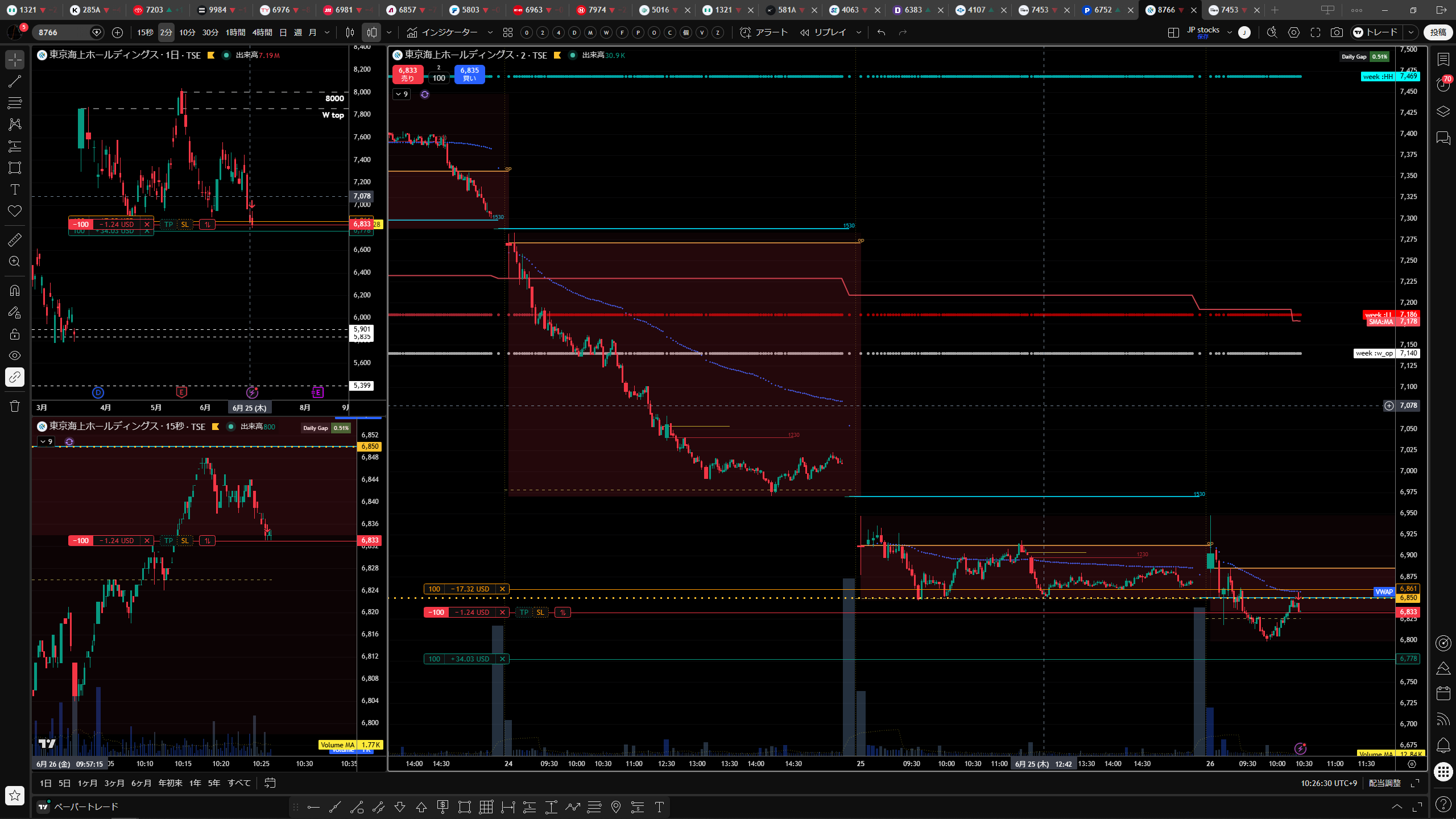Toggle the auto scale button labeled 配当調整
1456x819 pixels.
[1384, 783]
